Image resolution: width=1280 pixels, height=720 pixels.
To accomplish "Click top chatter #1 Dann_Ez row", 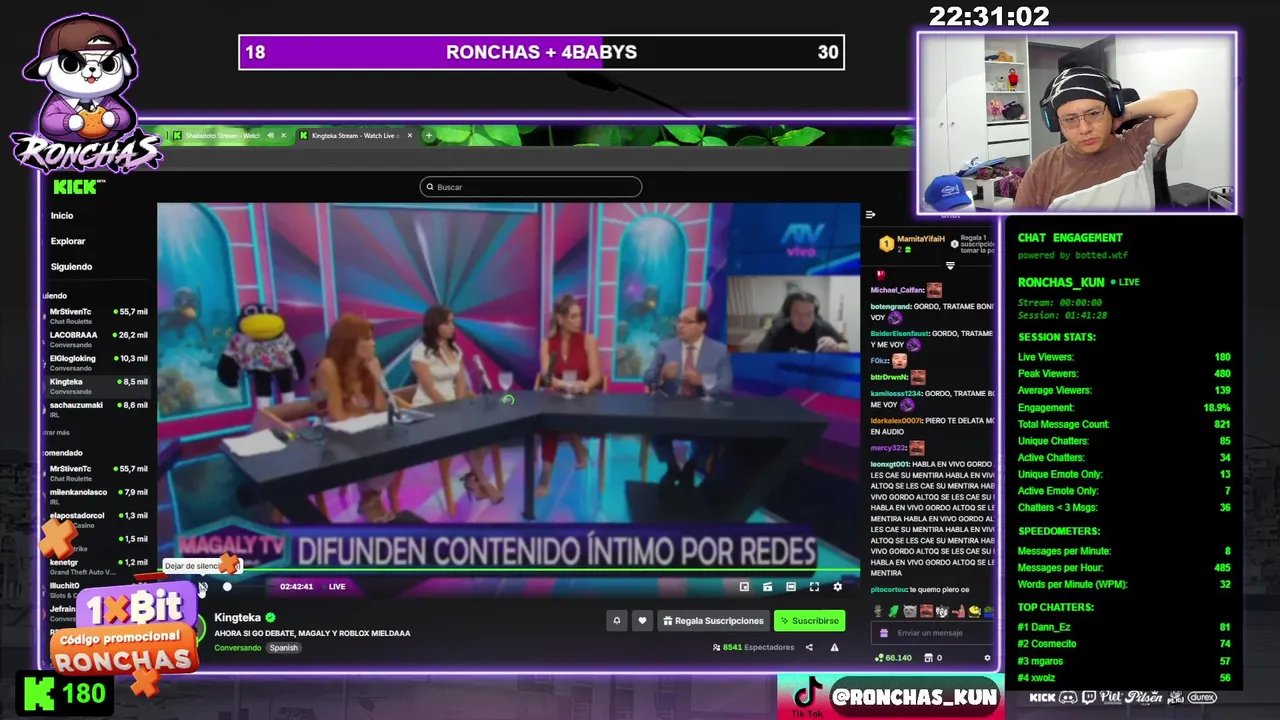I will click(1124, 627).
